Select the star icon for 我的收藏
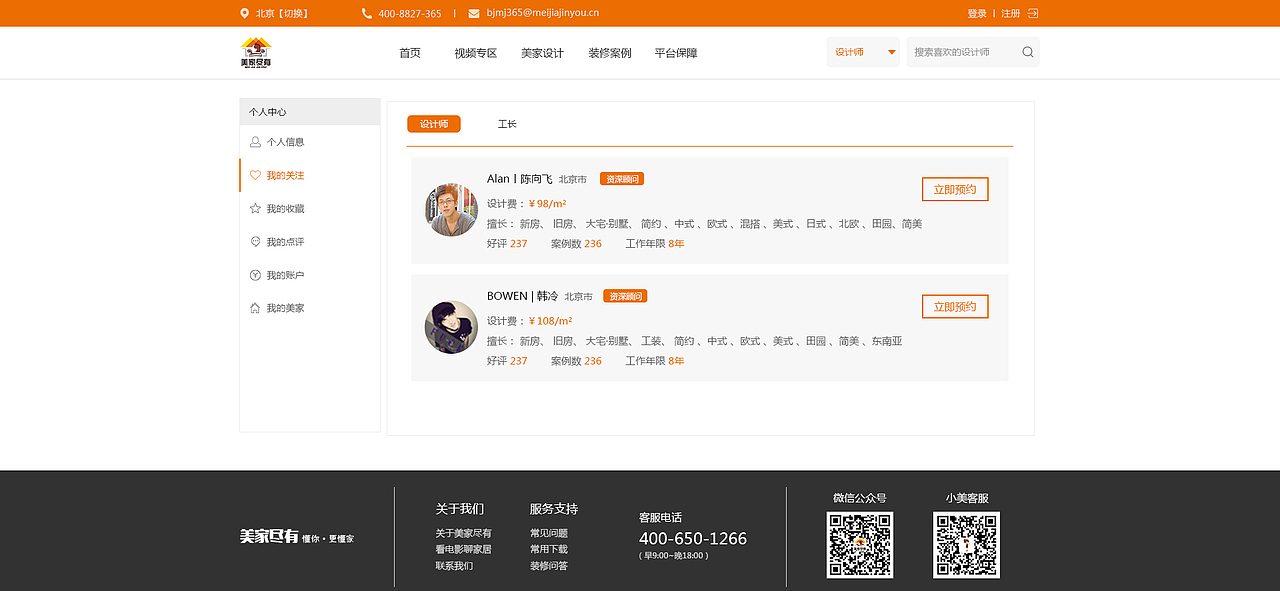Image resolution: width=1280 pixels, height=591 pixels. click(x=255, y=208)
